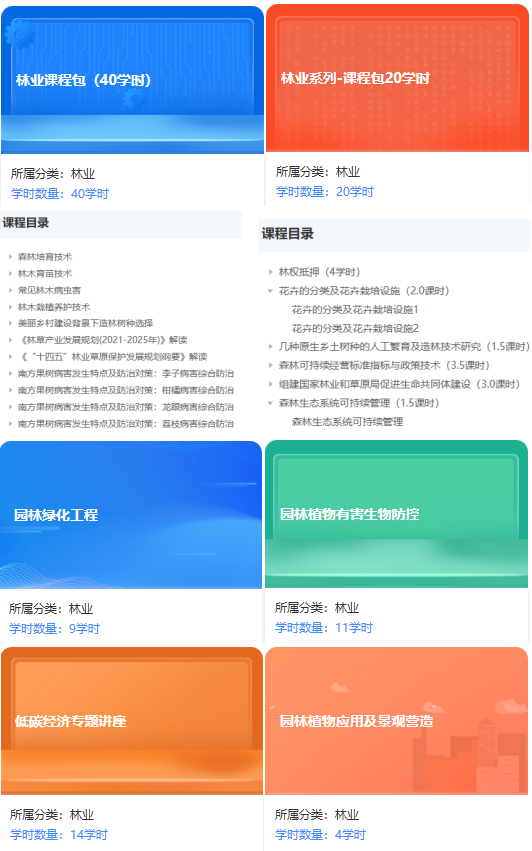Collapse 森林生态系统可持续管理（1.5课时） section arrow
Screen dimensions: 532x851
pyautogui.click(x=270, y=403)
